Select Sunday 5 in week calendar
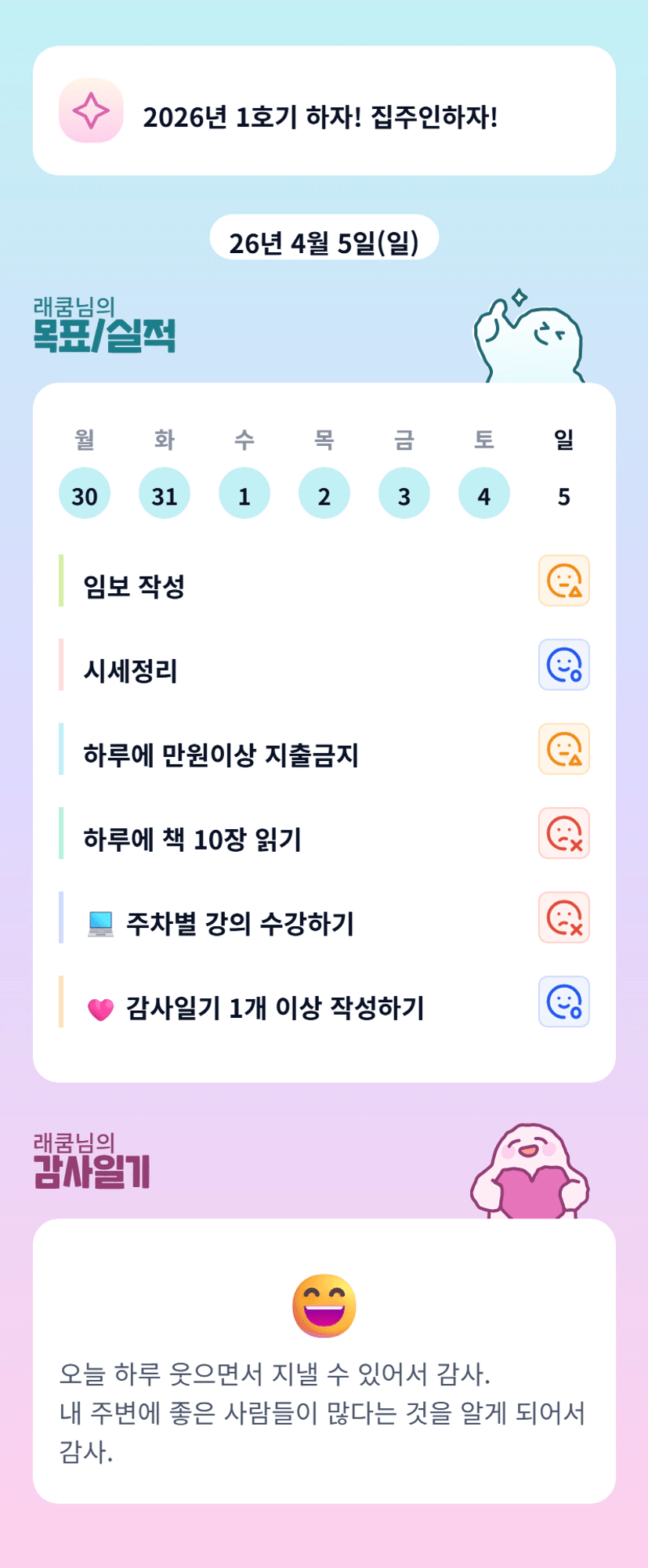The height and width of the screenshot is (1568, 648). [564, 494]
